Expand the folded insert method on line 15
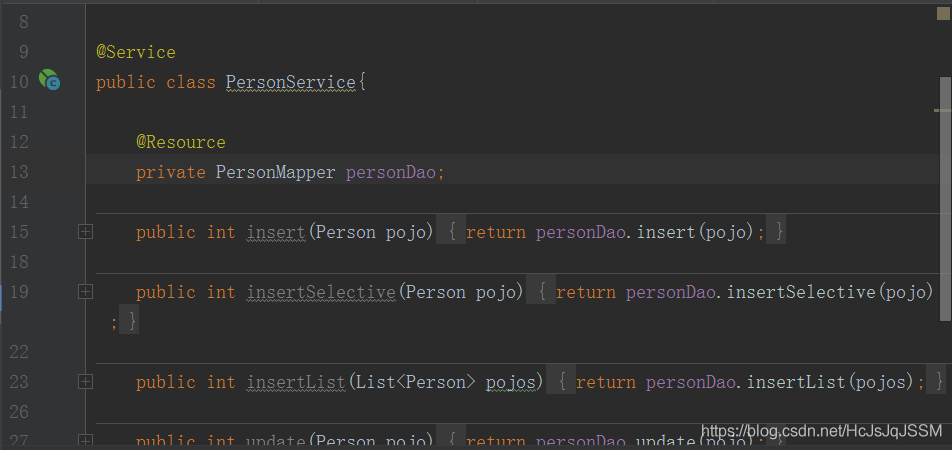 click(x=85, y=232)
